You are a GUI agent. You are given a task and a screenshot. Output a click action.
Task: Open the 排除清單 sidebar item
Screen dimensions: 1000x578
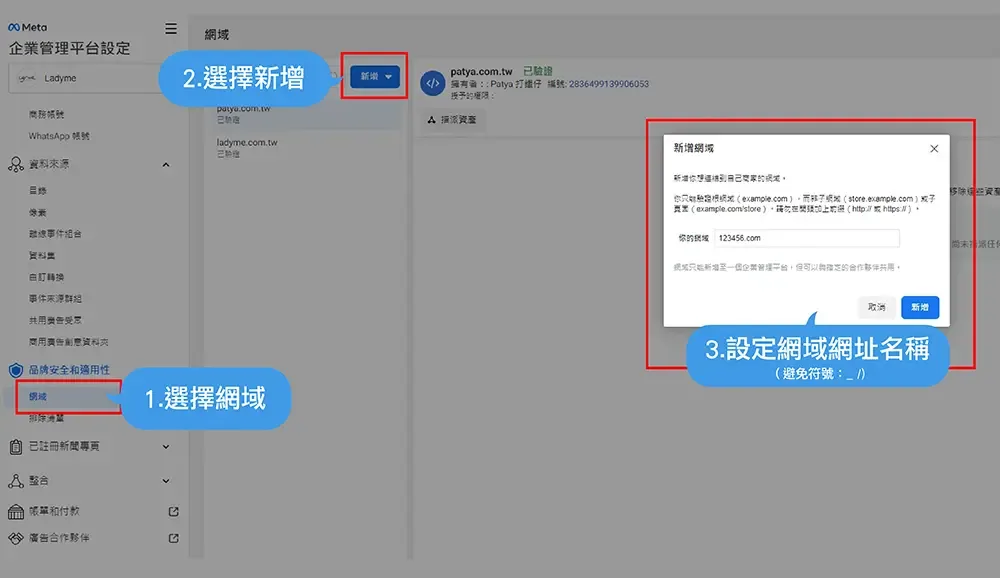click(x=47, y=418)
